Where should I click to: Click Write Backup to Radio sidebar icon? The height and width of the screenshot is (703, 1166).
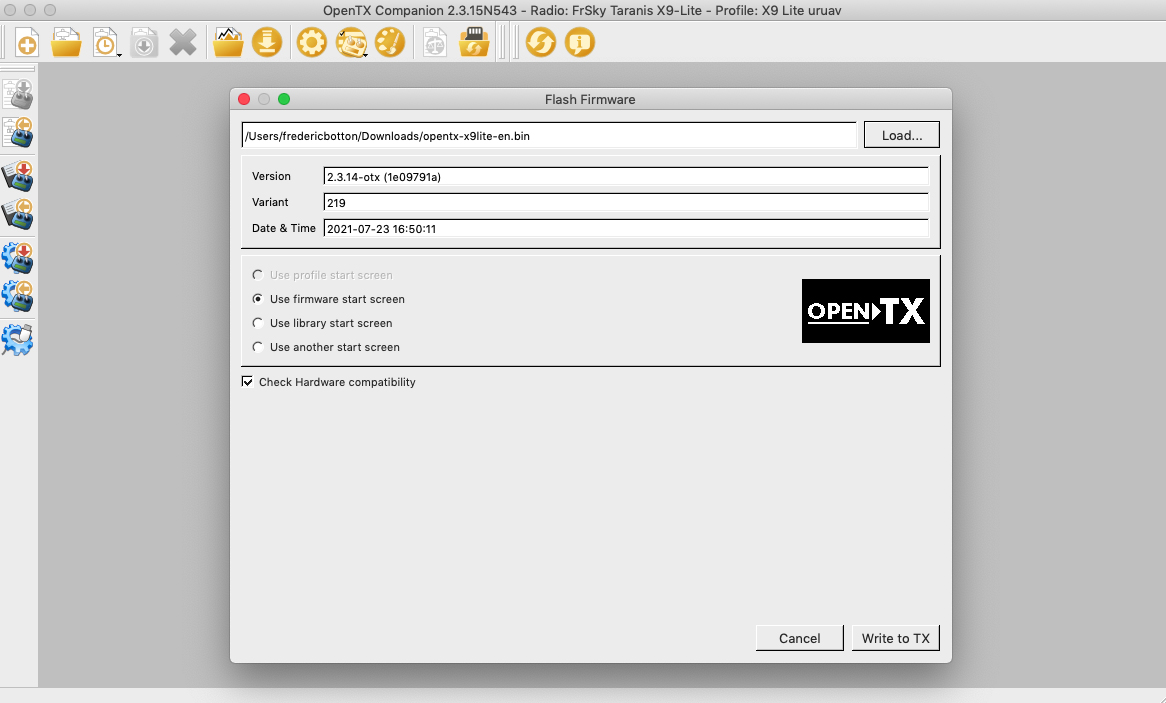18,176
